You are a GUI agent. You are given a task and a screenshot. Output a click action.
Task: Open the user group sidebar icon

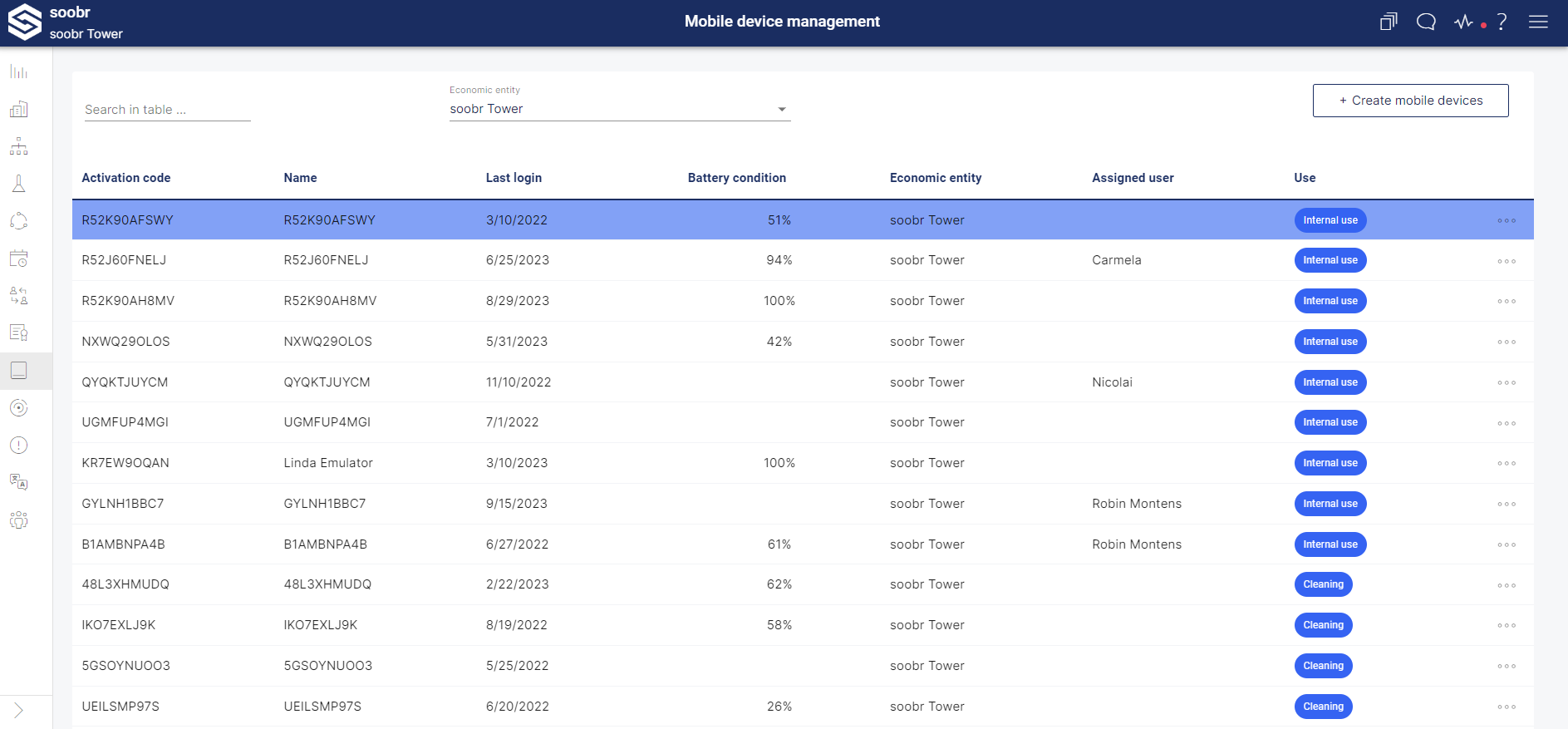pyautogui.click(x=18, y=520)
